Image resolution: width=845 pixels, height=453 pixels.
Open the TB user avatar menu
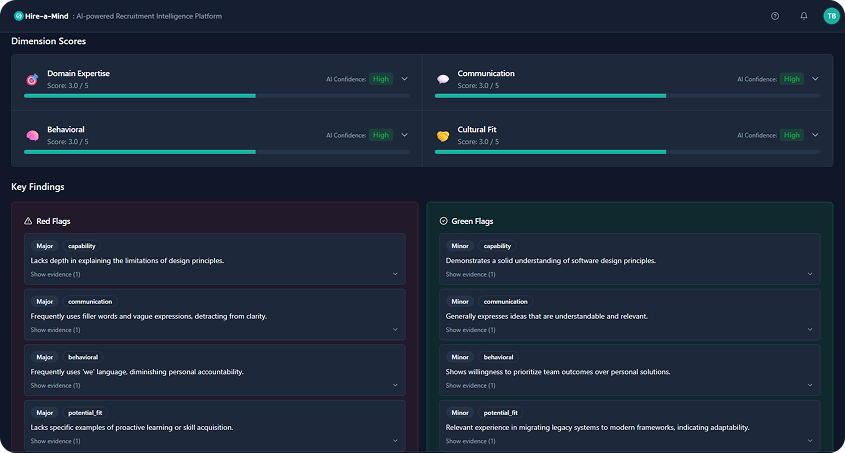[831, 16]
